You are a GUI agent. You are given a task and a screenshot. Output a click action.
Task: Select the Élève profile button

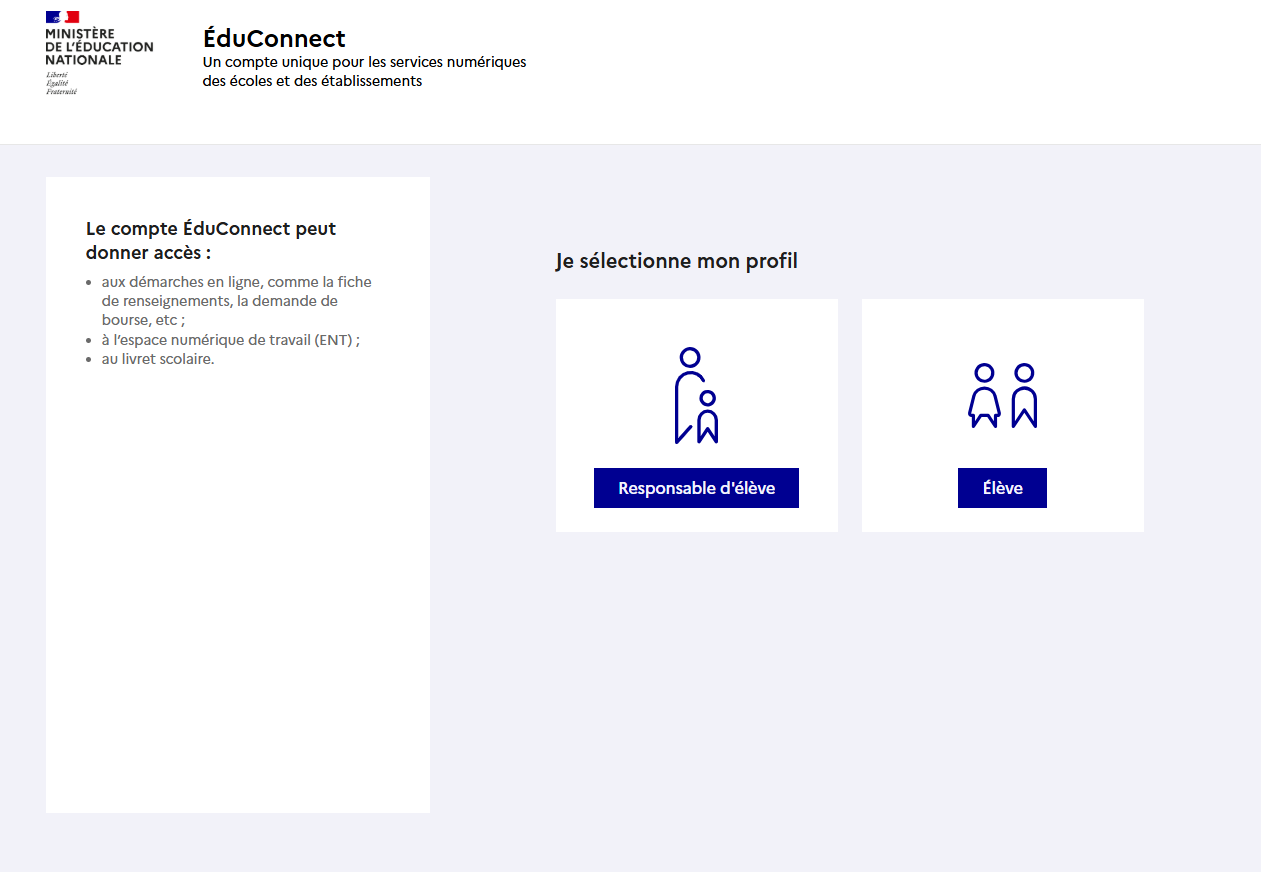click(x=1002, y=488)
